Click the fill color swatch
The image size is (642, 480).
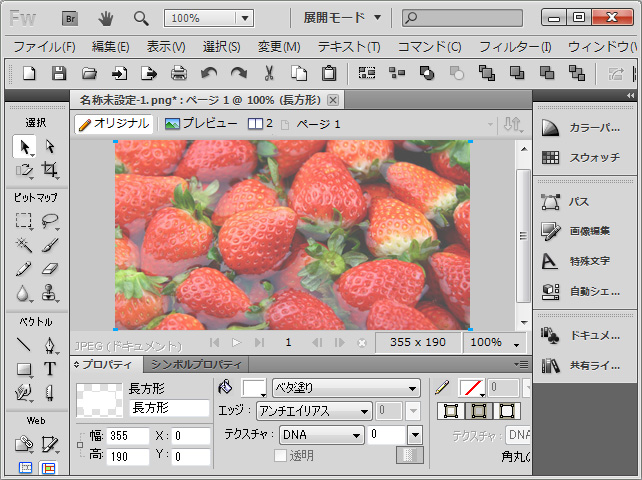(254, 387)
